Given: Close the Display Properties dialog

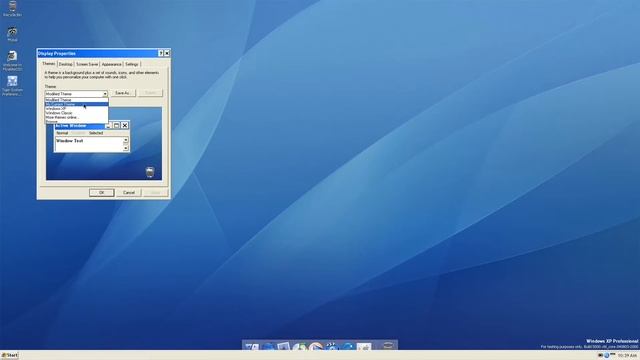Looking at the screenshot, I should (167, 53).
